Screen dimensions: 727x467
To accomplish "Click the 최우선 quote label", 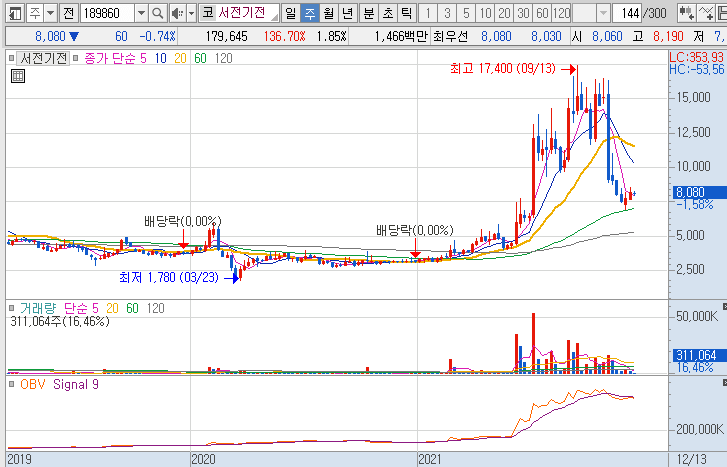I will pyautogui.click(x=449, y=36).
